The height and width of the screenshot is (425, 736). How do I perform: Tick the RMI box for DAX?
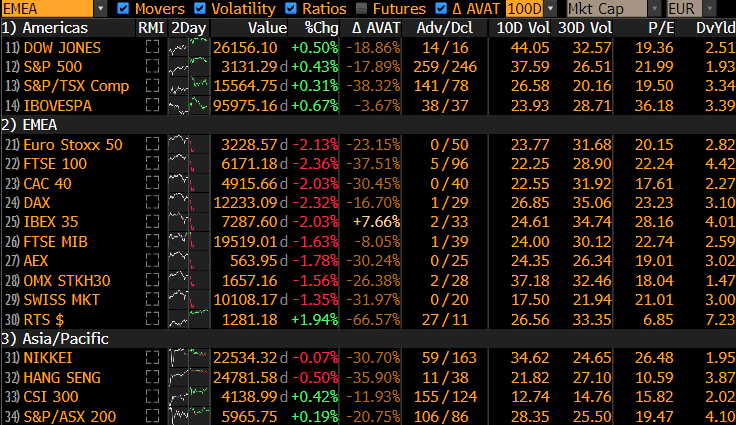(x=152, y=202)
